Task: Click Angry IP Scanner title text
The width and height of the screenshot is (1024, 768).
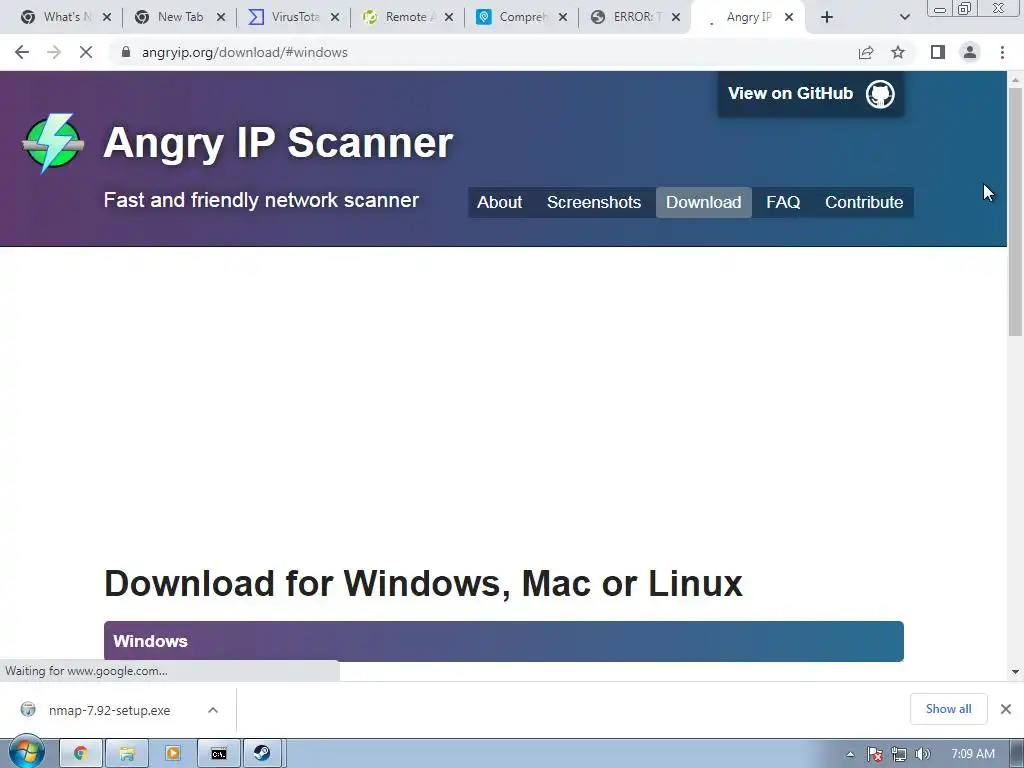Action: click(278, 142)
